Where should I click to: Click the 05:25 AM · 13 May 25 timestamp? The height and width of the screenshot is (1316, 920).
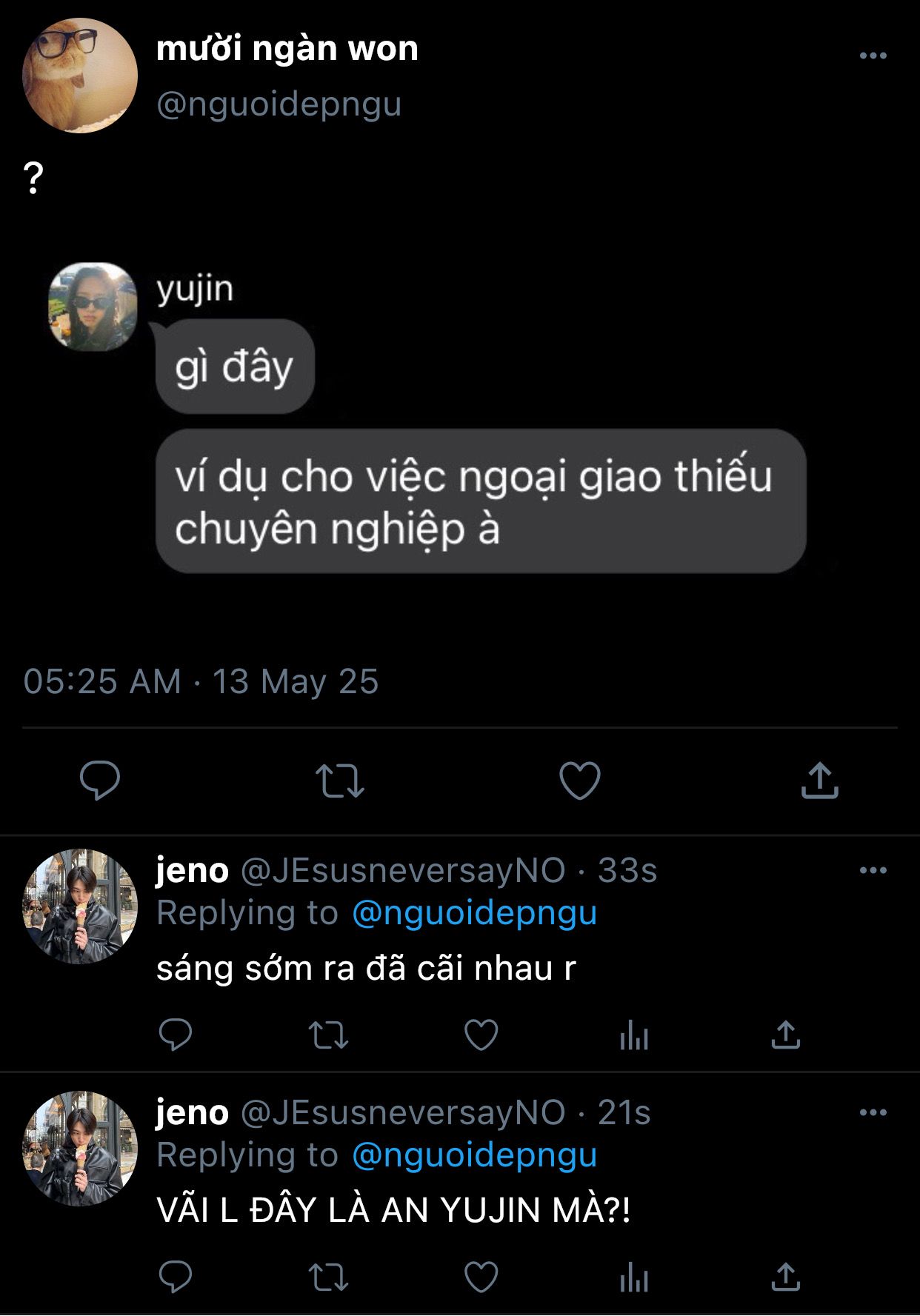click(201, 681)
